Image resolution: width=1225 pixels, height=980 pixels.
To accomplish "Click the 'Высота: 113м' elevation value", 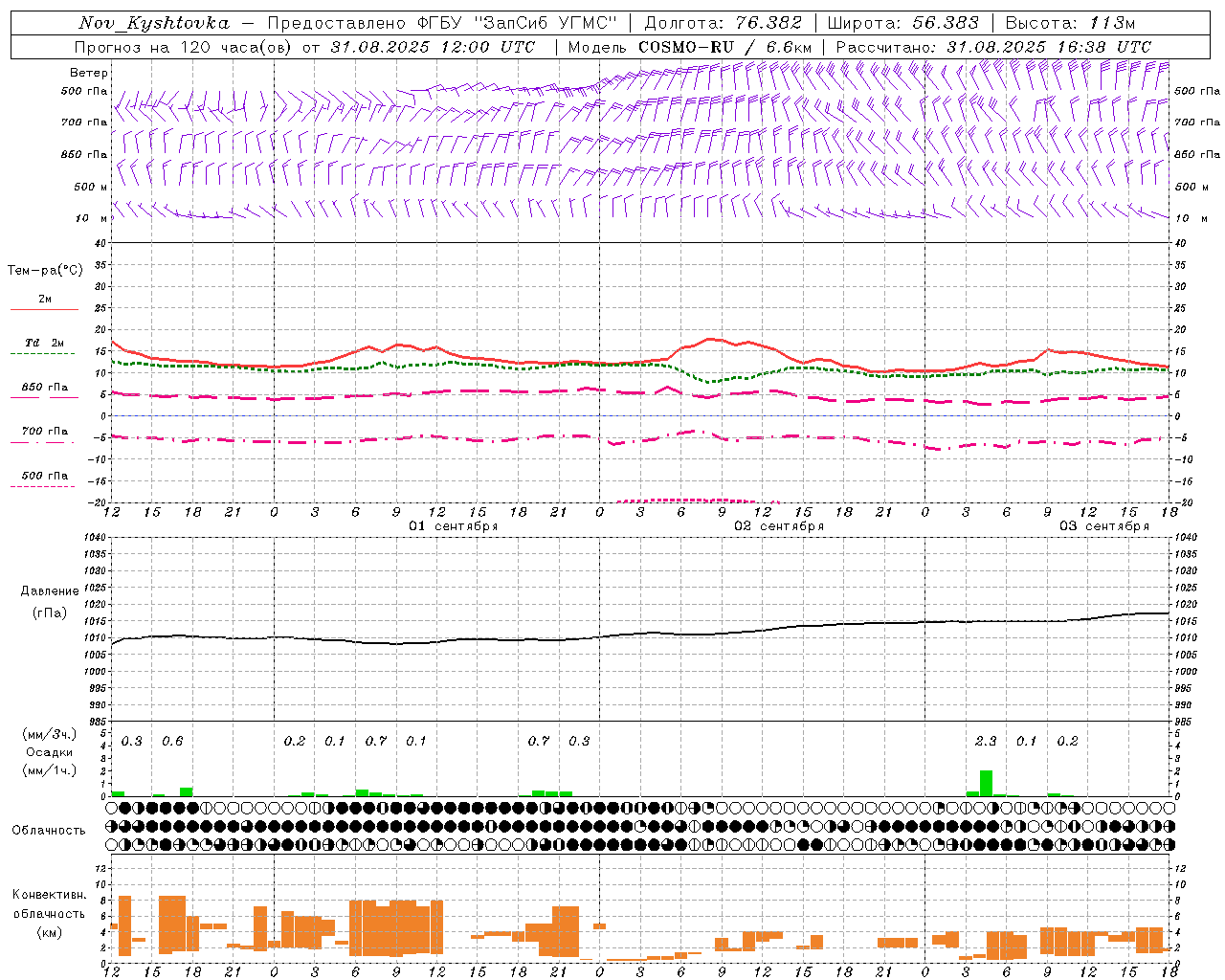I will 1070,23.
